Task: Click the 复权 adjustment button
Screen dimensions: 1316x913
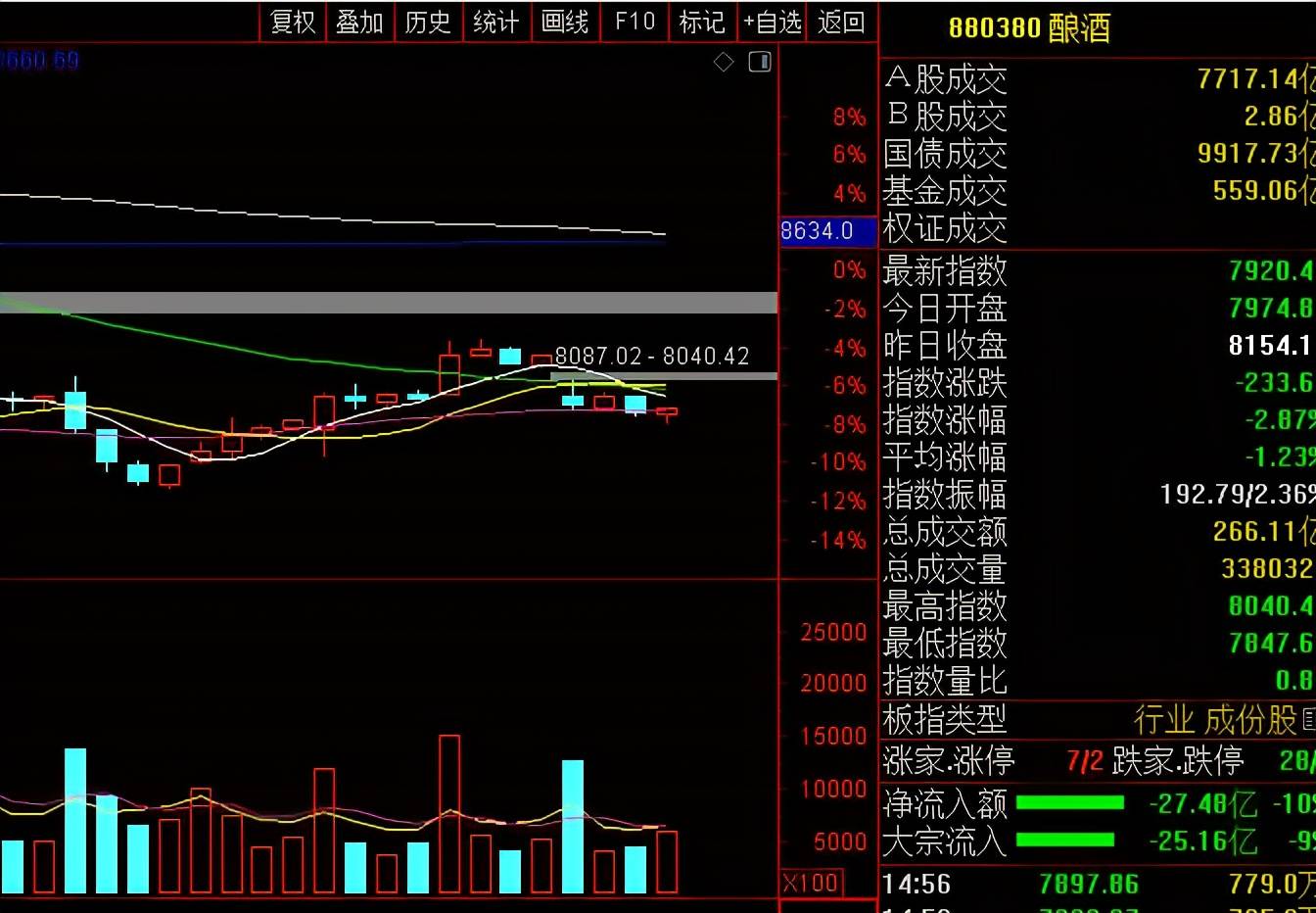Action: point(293,22)
